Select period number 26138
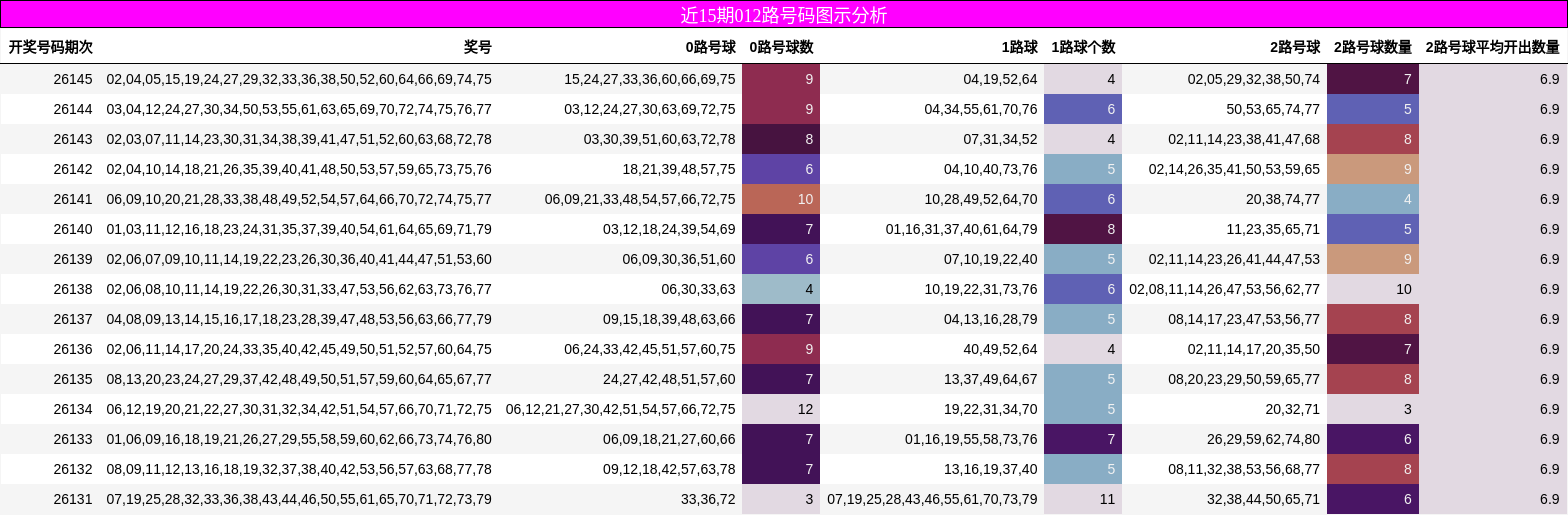 [72, 289]
